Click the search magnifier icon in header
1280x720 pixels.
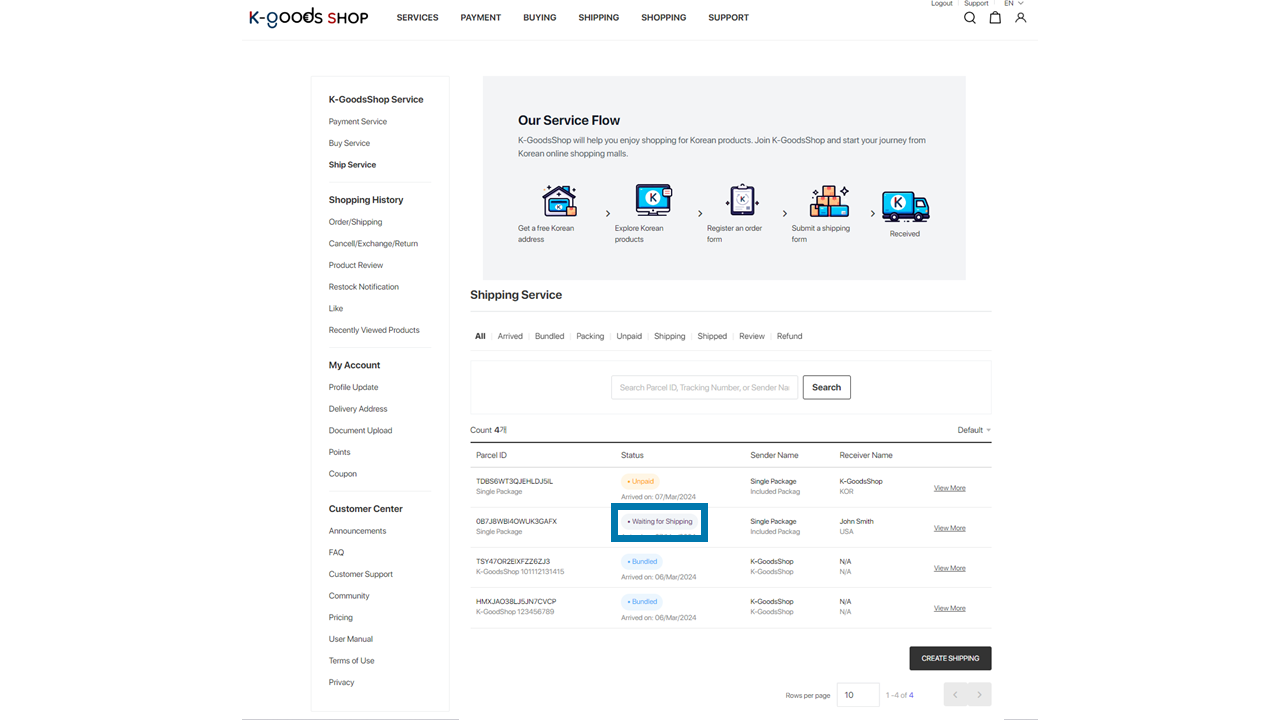click(969, 18)
